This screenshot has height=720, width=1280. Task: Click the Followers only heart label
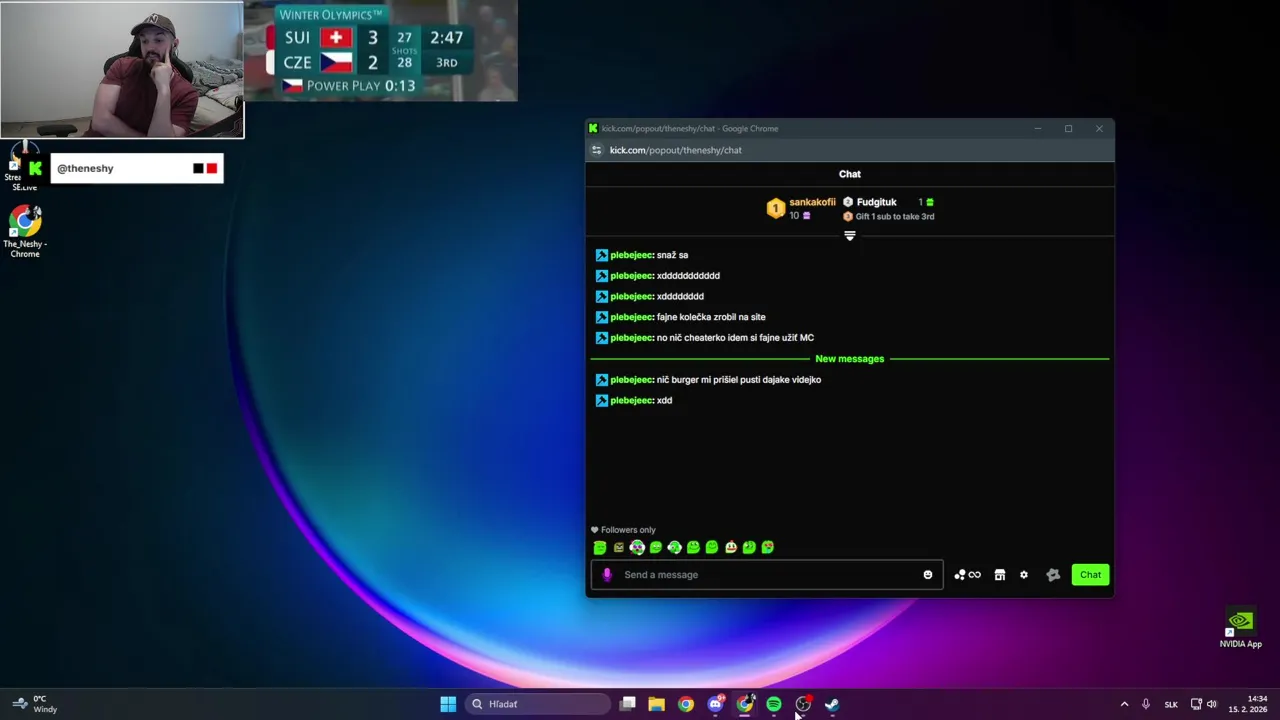pyautogui.click(x=623, y=530)
